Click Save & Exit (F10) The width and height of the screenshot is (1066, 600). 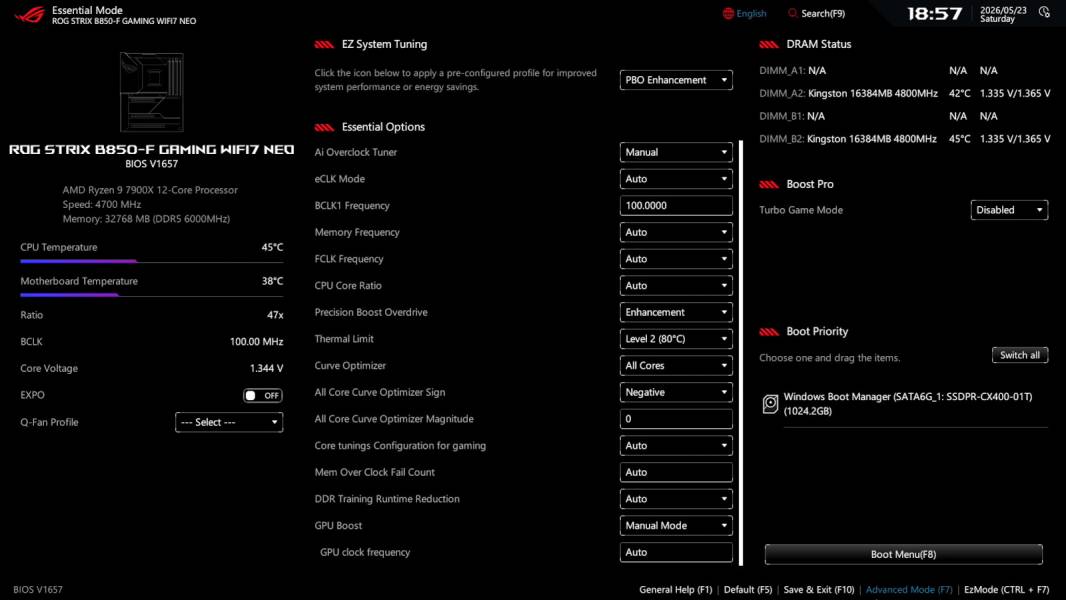(819, 590)
